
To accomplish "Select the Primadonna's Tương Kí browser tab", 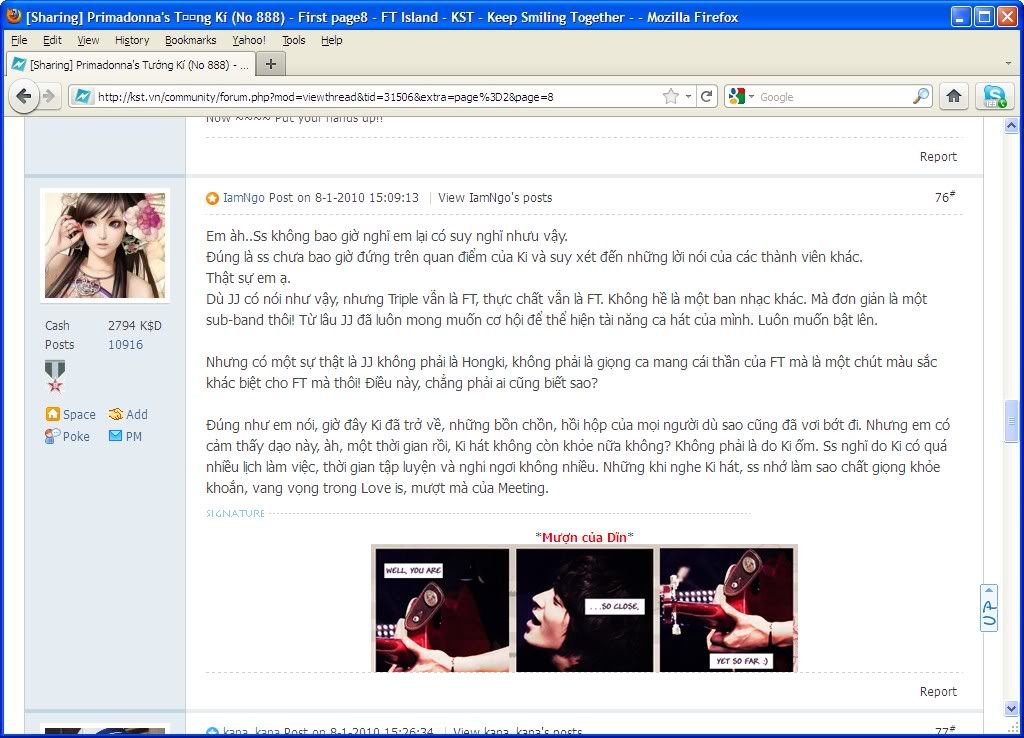I will [x=131, y=65].
